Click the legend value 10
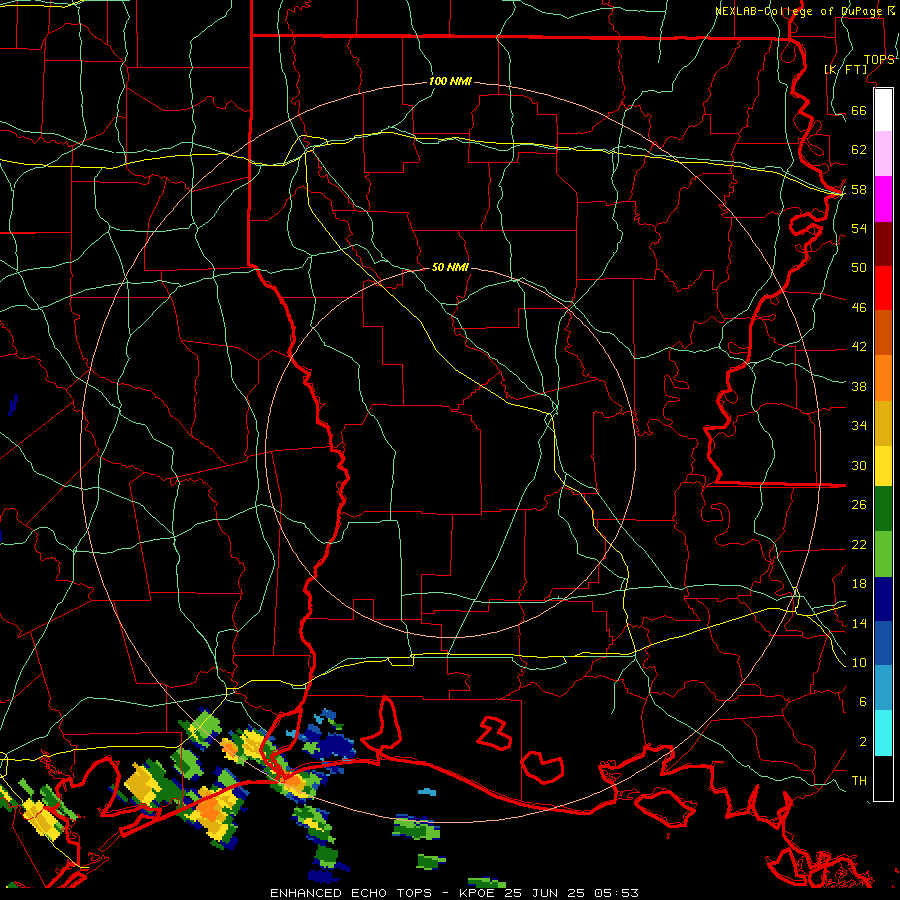The width and height of the screenshot is (900, 900). (859, 662)
